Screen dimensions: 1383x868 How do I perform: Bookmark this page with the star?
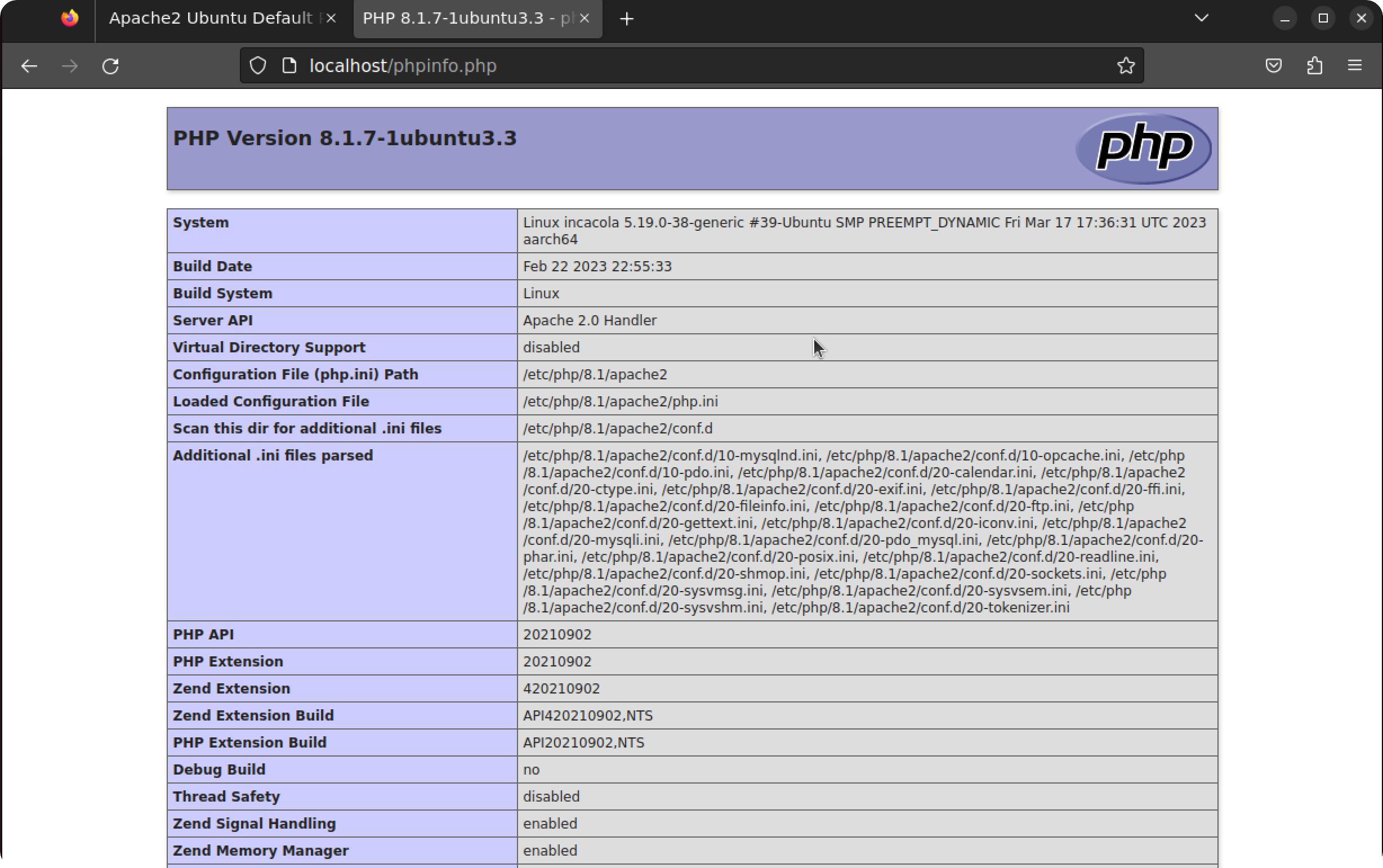1126,65
